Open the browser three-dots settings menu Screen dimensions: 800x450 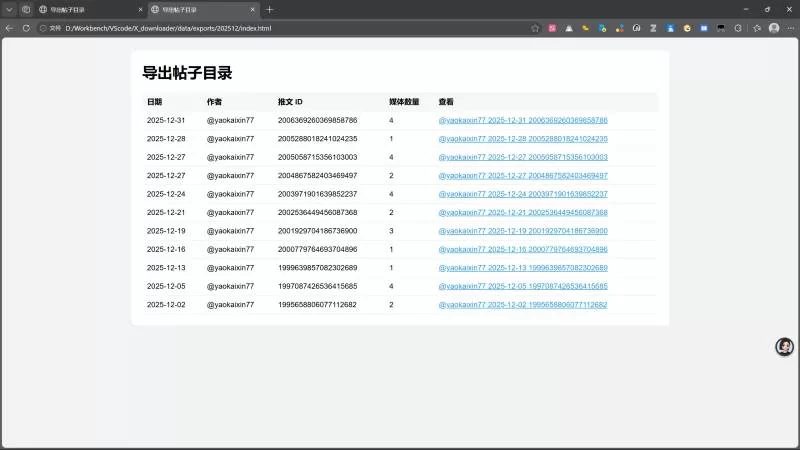(x=791, y=29)
